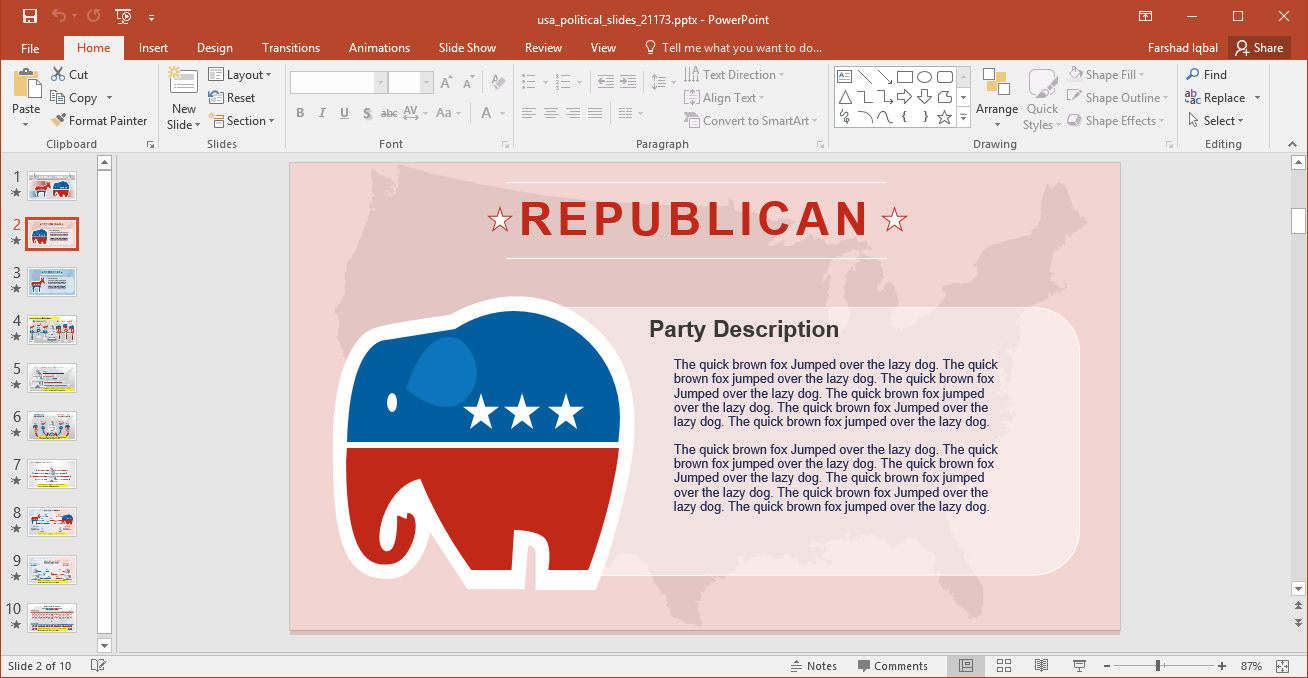Viewport: 1308px width, 678px height.
Task: Toggle bold formatting
Action: click(x=300, y=112)
